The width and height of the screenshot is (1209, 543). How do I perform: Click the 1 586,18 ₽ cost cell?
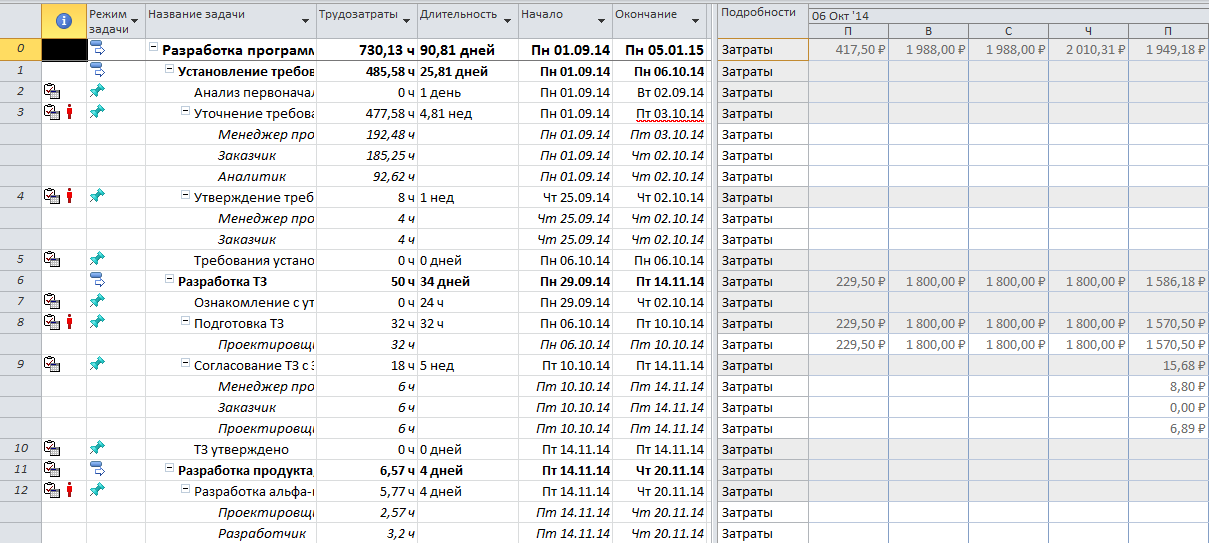tap(1168, 281)
